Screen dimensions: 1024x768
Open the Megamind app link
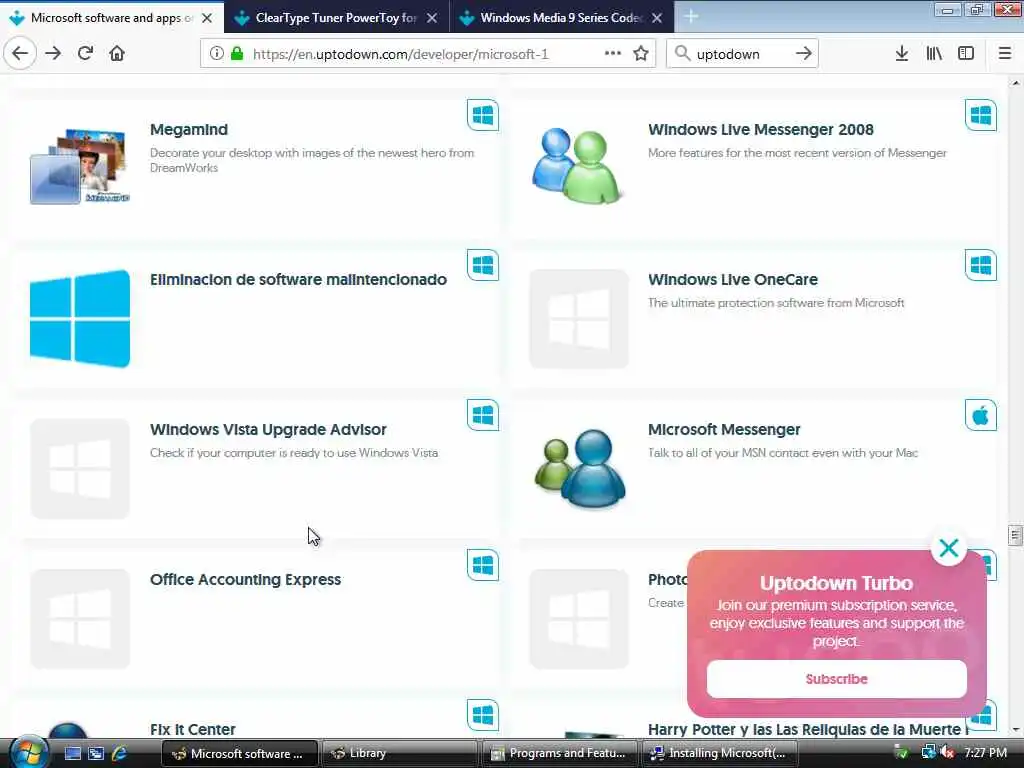(189, 129)
